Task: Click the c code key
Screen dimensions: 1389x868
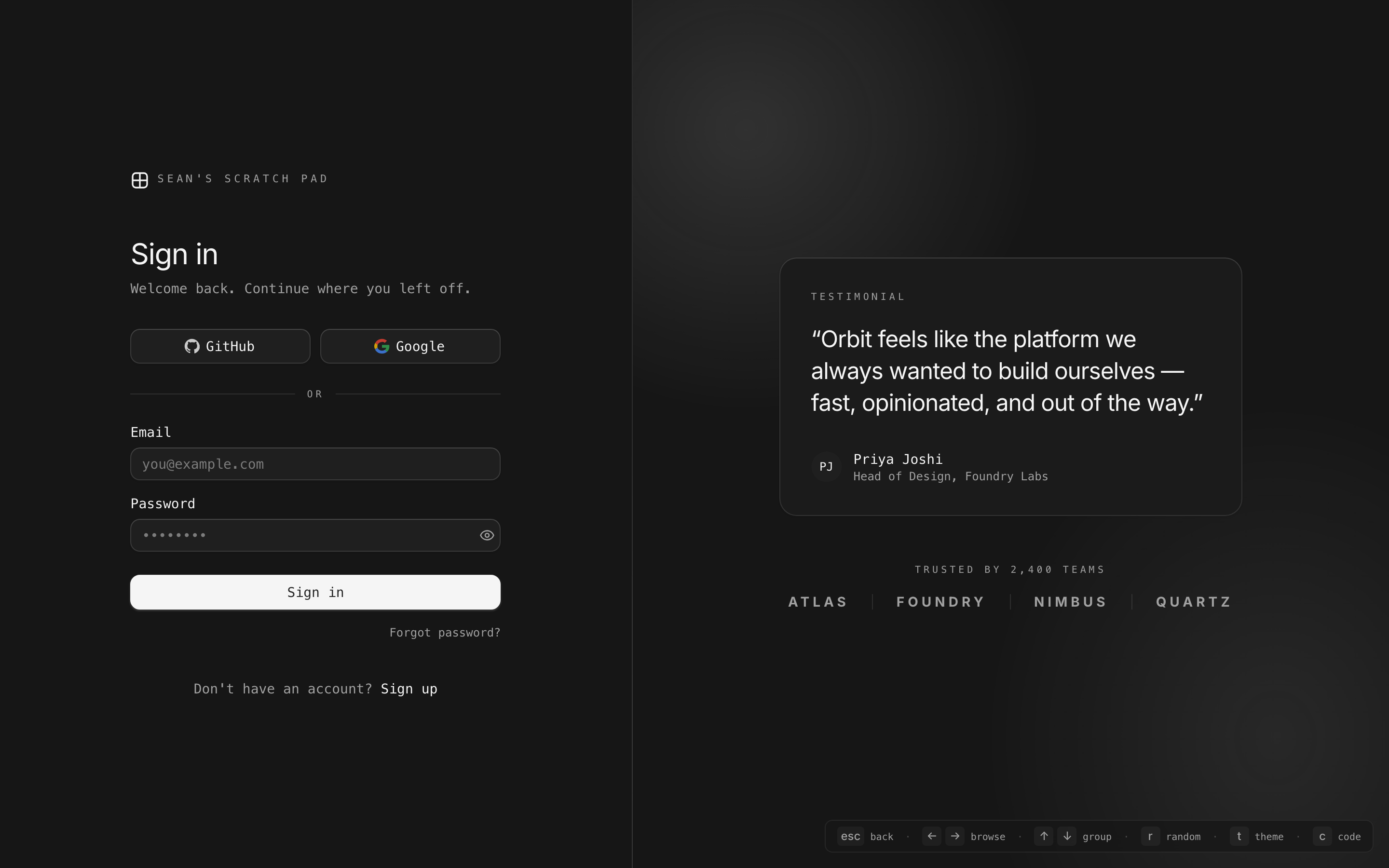Action: 1322,837
